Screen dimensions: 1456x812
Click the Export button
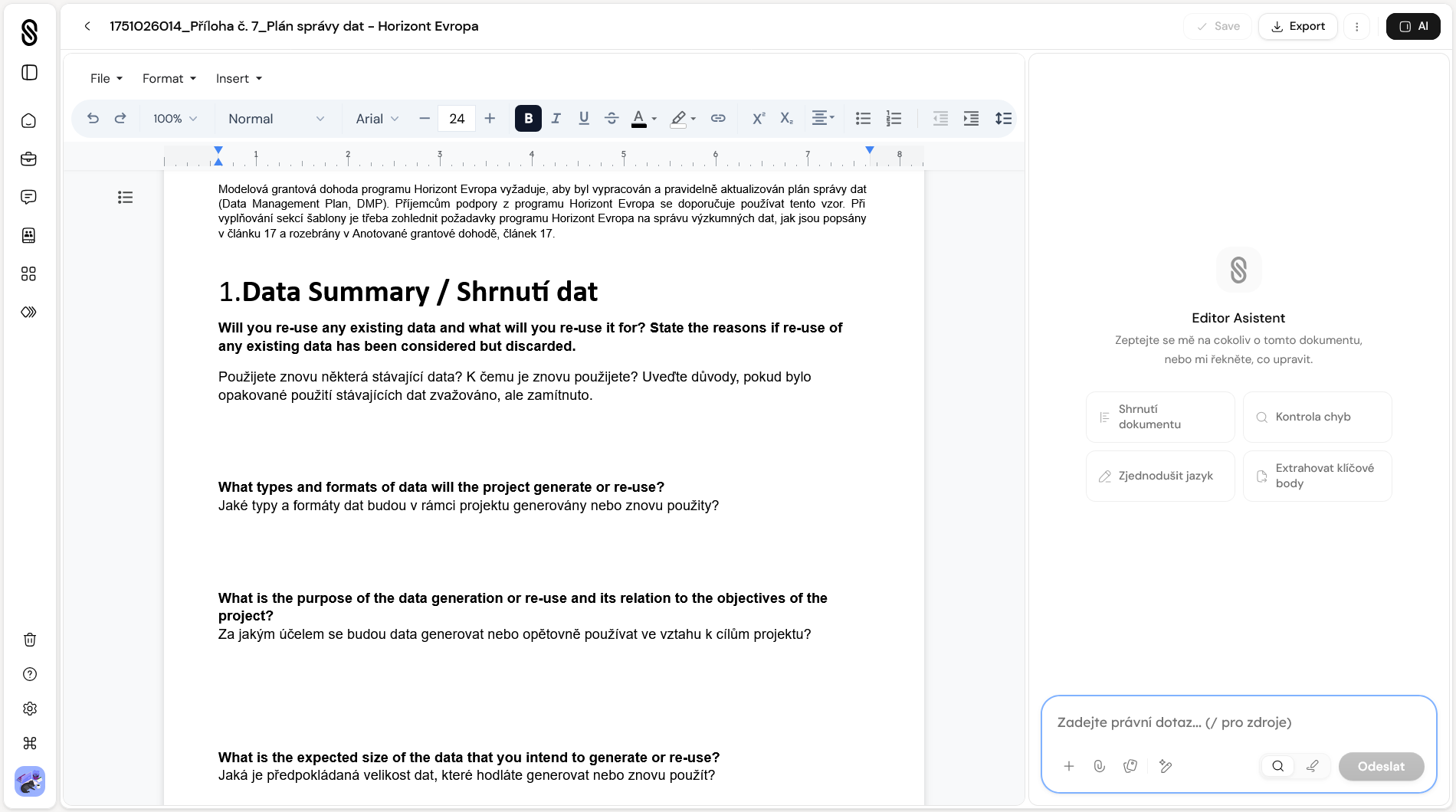coord(1297,26)
